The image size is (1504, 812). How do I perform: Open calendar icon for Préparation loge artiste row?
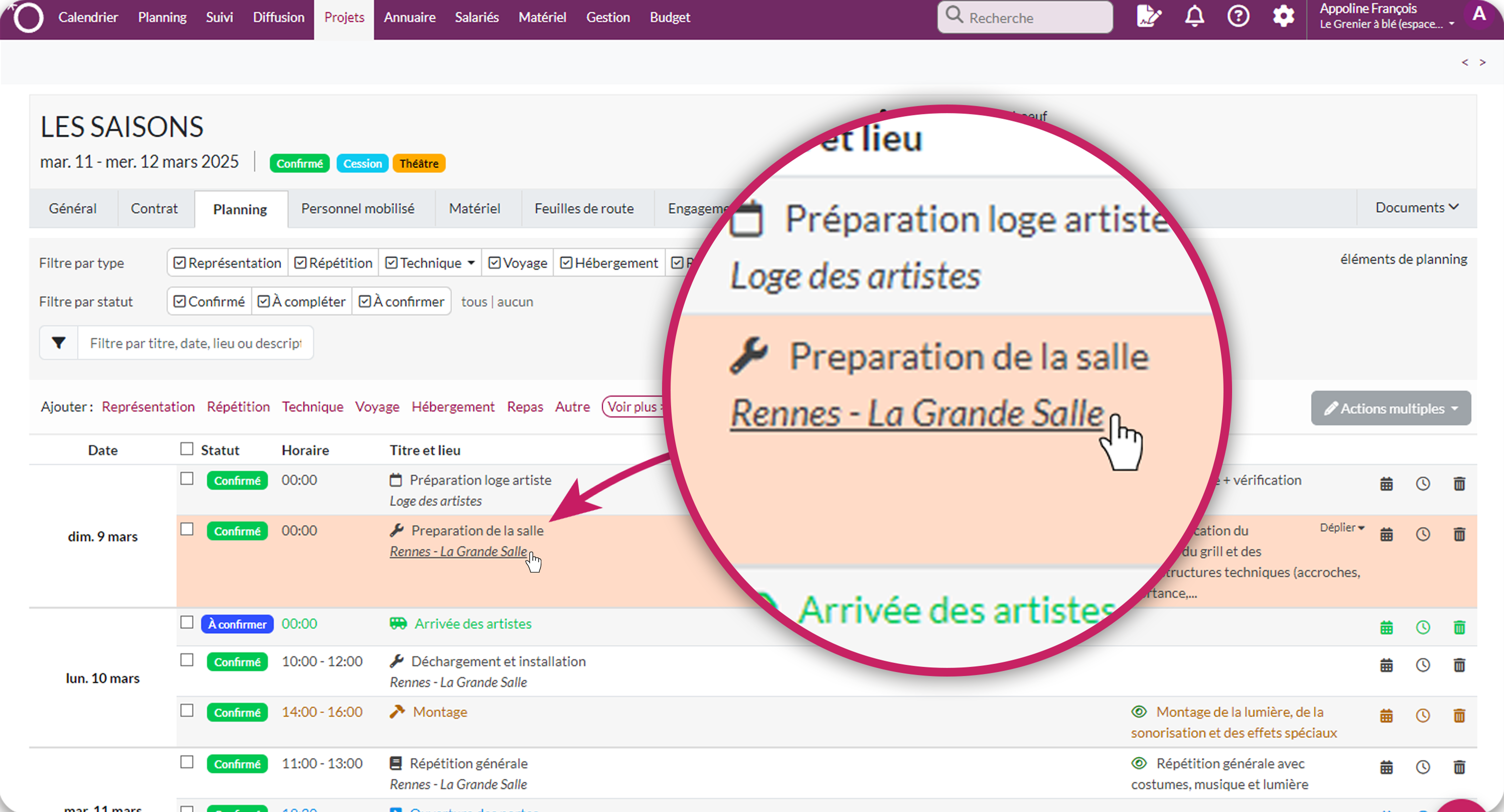[x=1386, y=483]
